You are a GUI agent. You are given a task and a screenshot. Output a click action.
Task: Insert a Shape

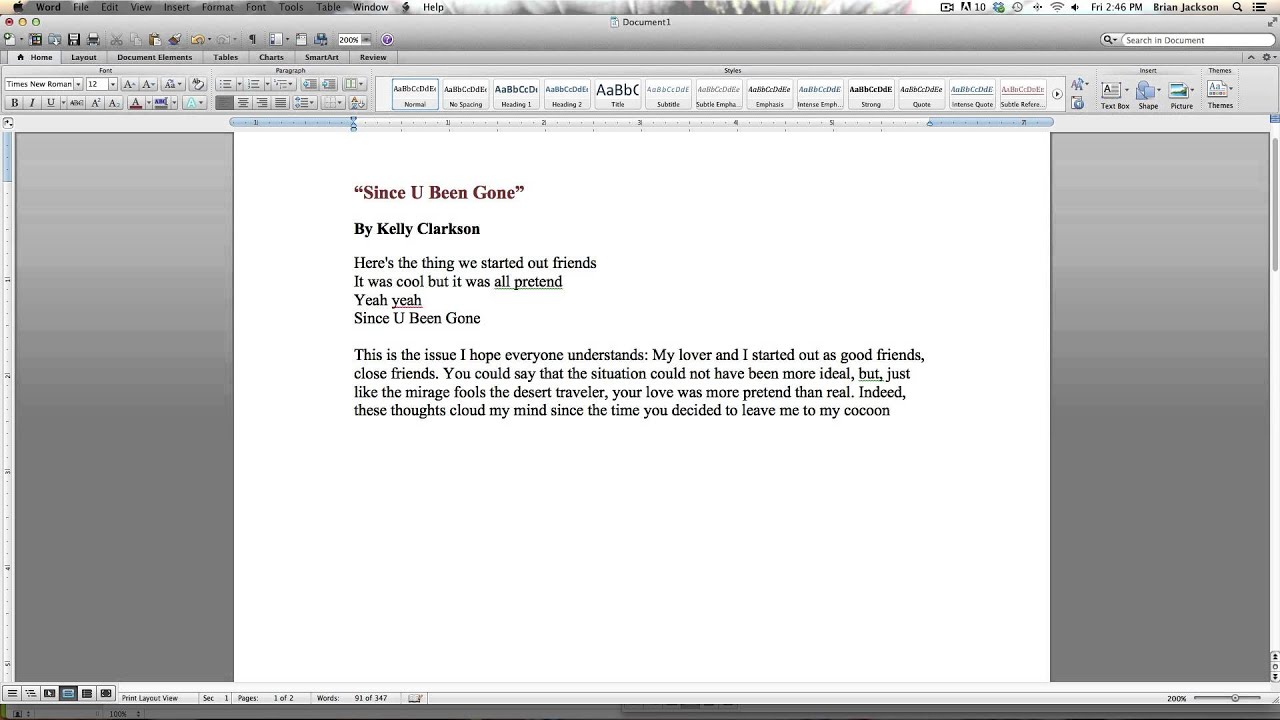click(1148, 95)
